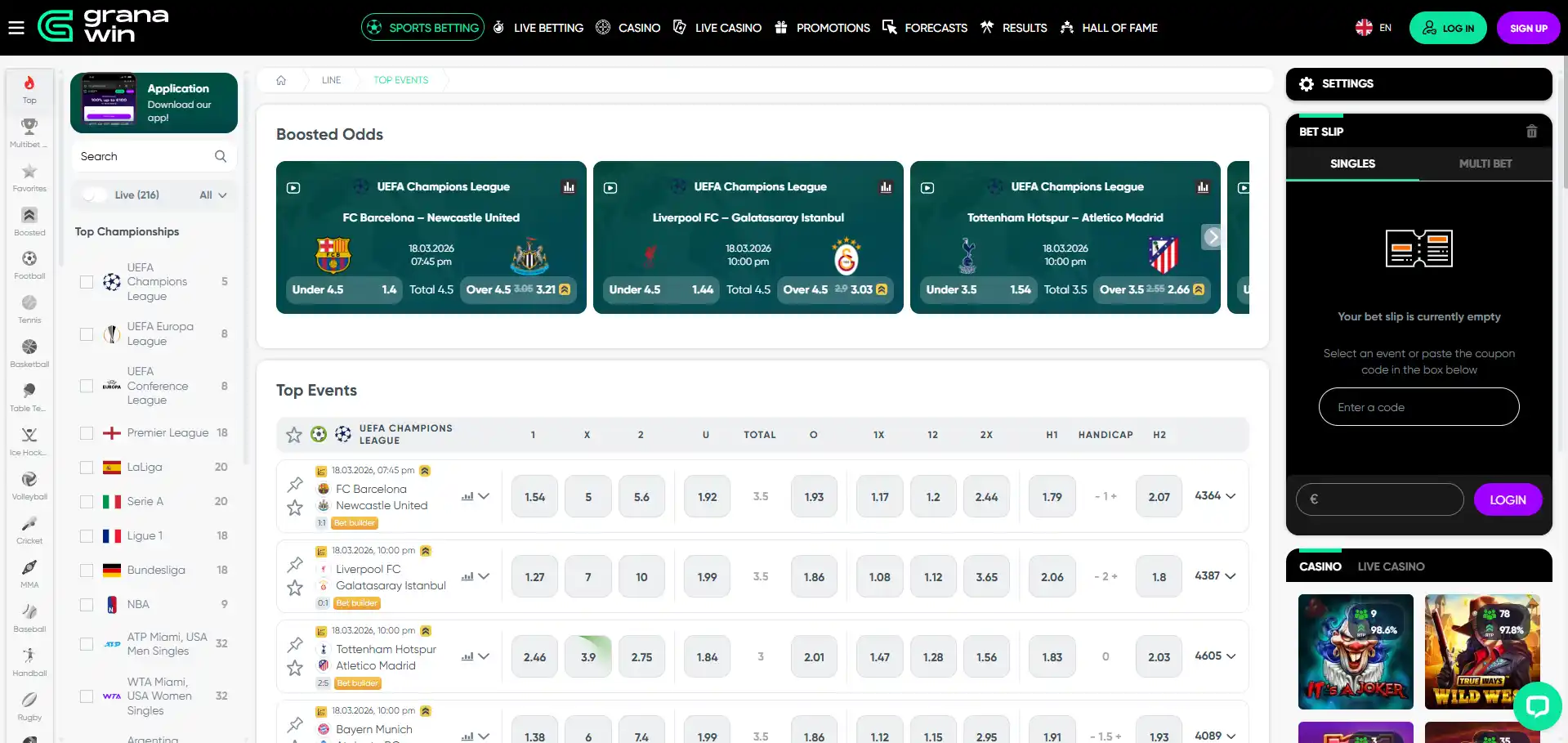The width and height of the screenshot is (1568, 743).
Task: Select Handball in sports sidebar
Action: 29,662
